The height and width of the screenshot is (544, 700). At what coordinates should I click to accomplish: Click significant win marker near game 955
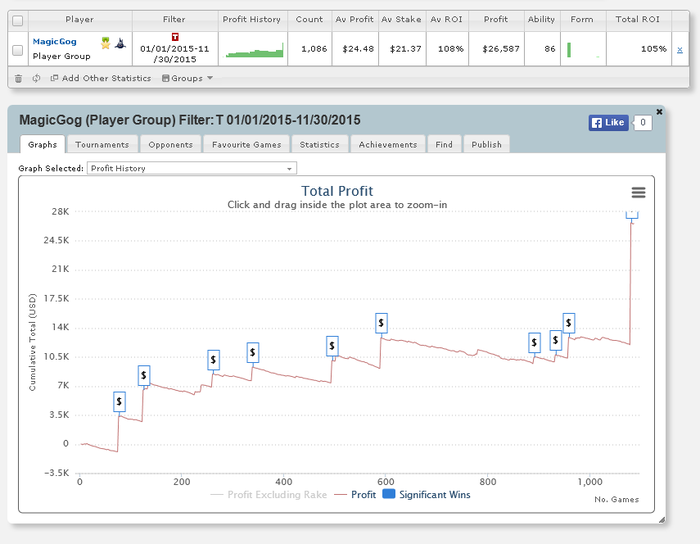[x=569, y=323]
